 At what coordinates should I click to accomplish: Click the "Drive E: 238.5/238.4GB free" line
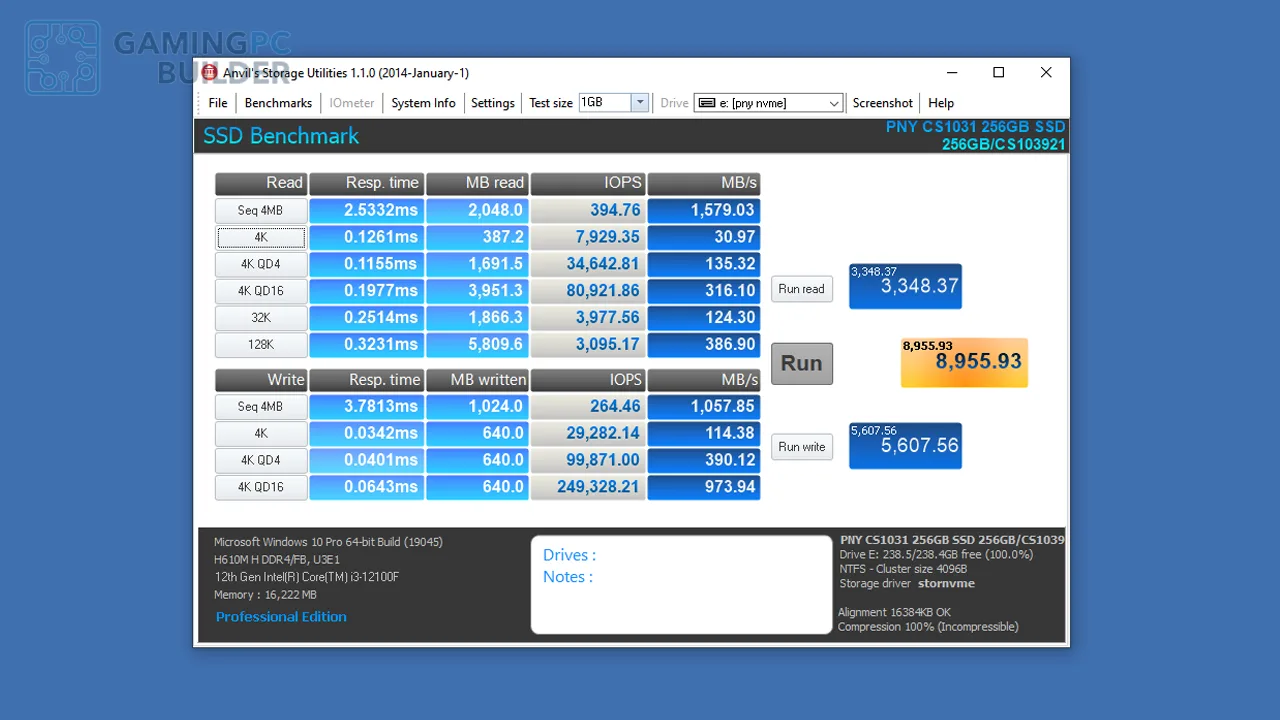[936, 554]
